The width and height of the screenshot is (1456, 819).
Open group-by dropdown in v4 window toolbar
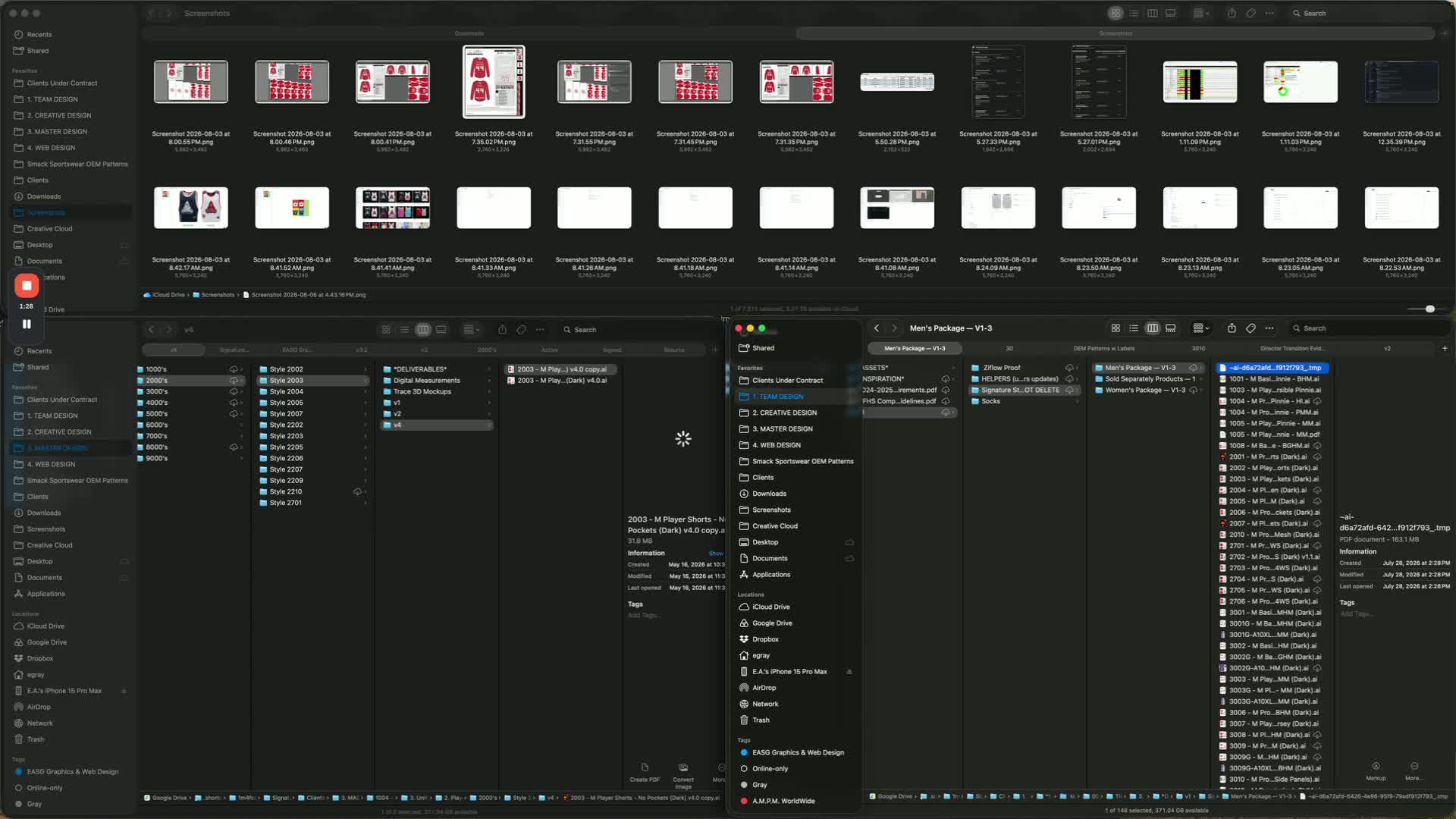click(x=472, y=330)
